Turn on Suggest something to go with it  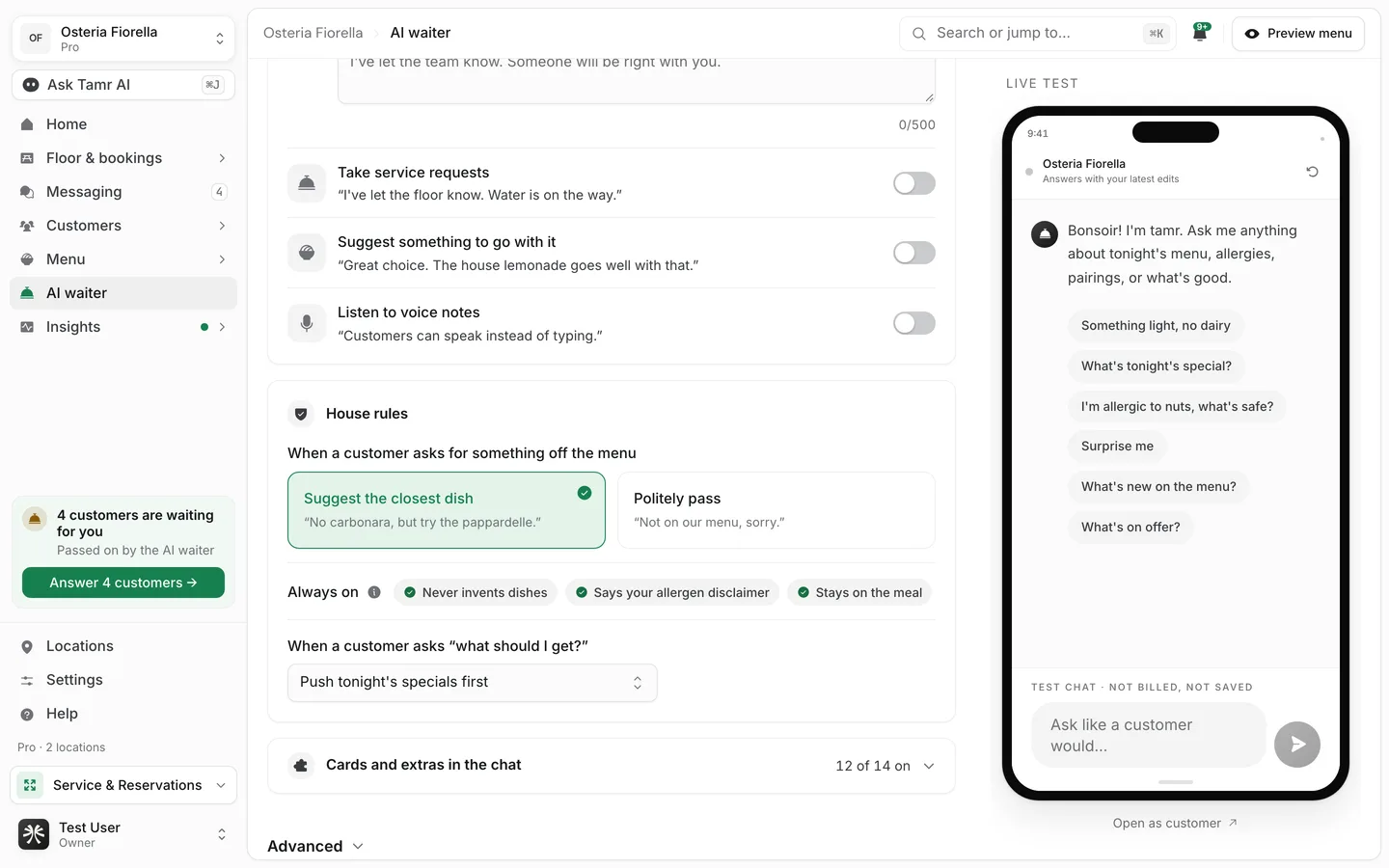point(914,253)
